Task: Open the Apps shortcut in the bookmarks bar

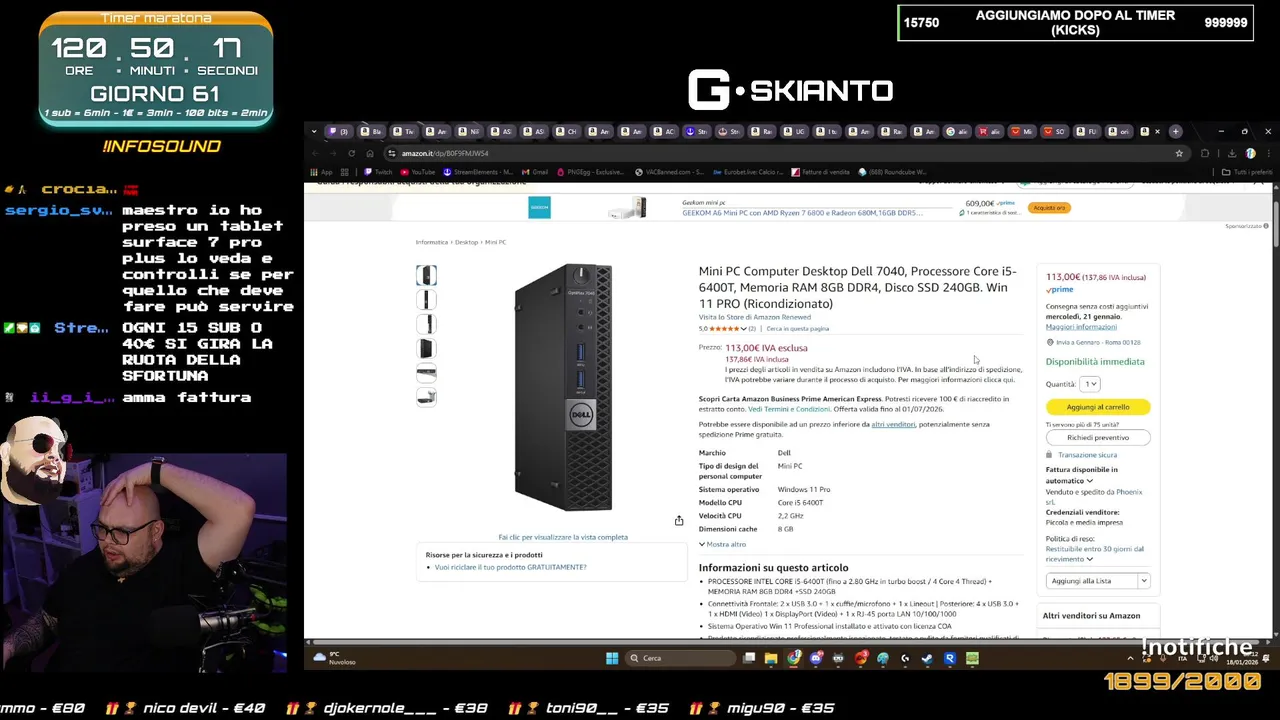Action: (x=322, y=172)
